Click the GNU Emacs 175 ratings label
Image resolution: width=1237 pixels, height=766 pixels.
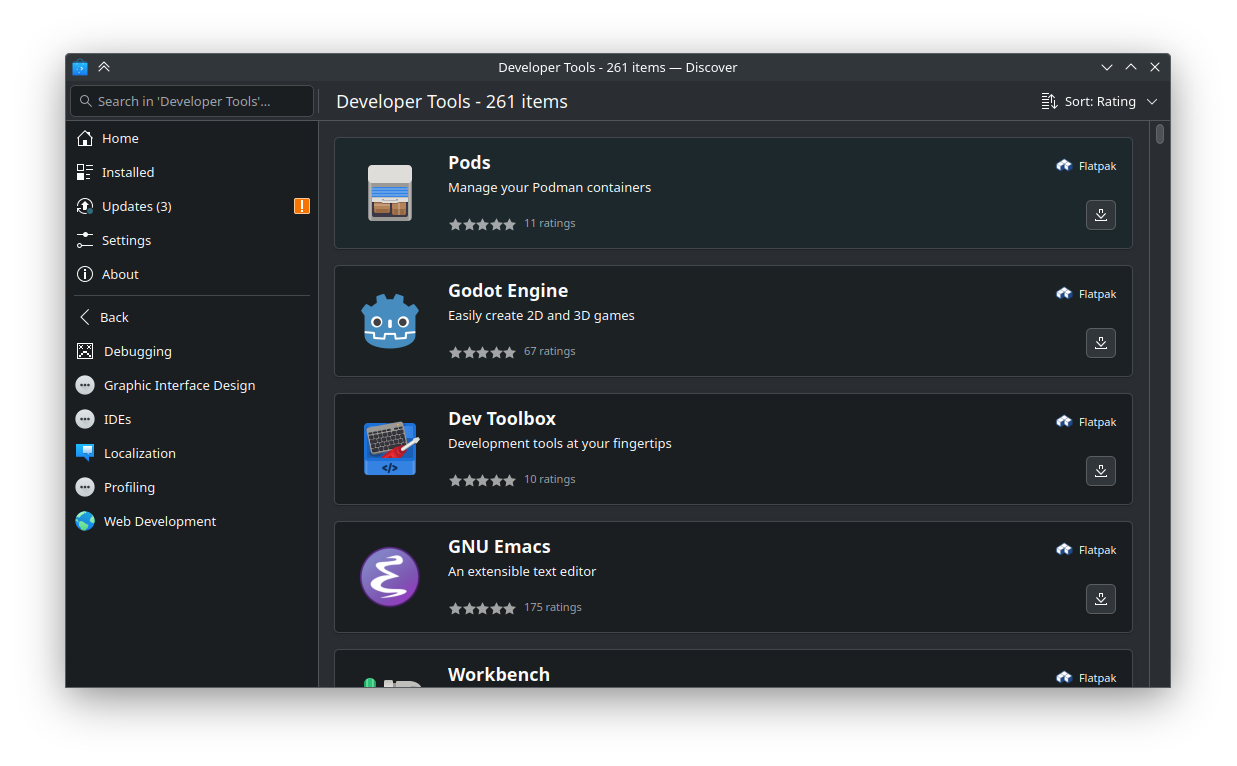(x=552, y=608)
